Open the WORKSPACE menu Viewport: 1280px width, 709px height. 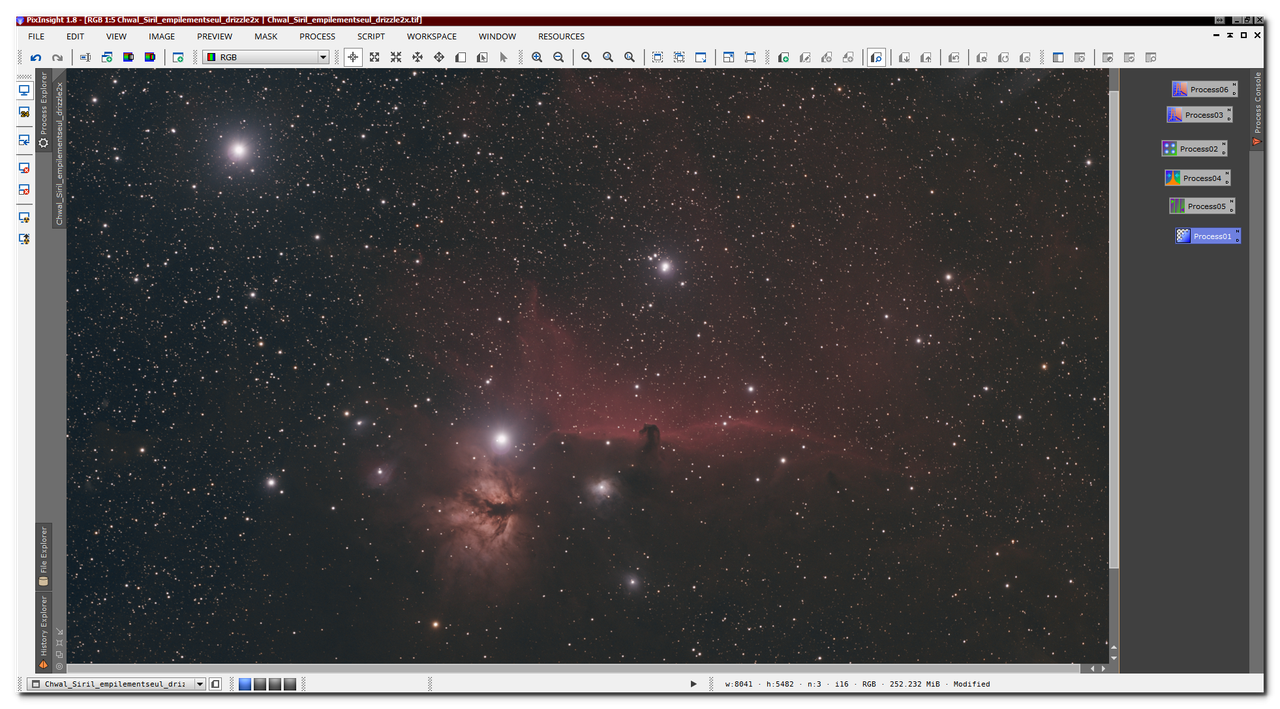(x=432, y=36)
